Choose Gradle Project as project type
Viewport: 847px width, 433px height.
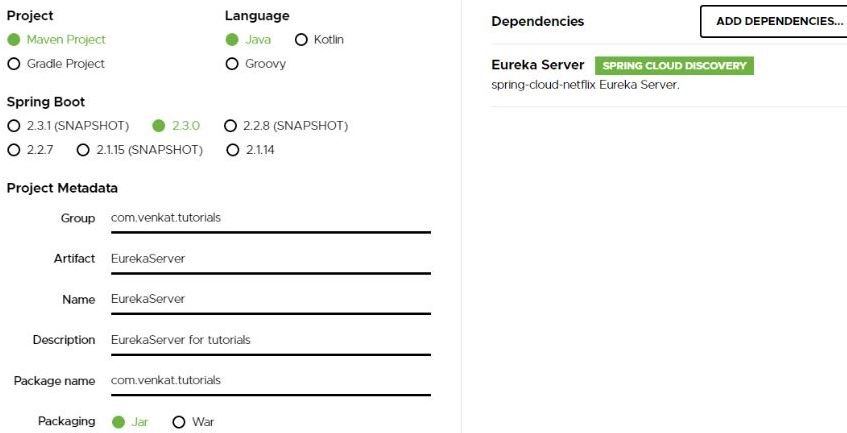(13, 64)
